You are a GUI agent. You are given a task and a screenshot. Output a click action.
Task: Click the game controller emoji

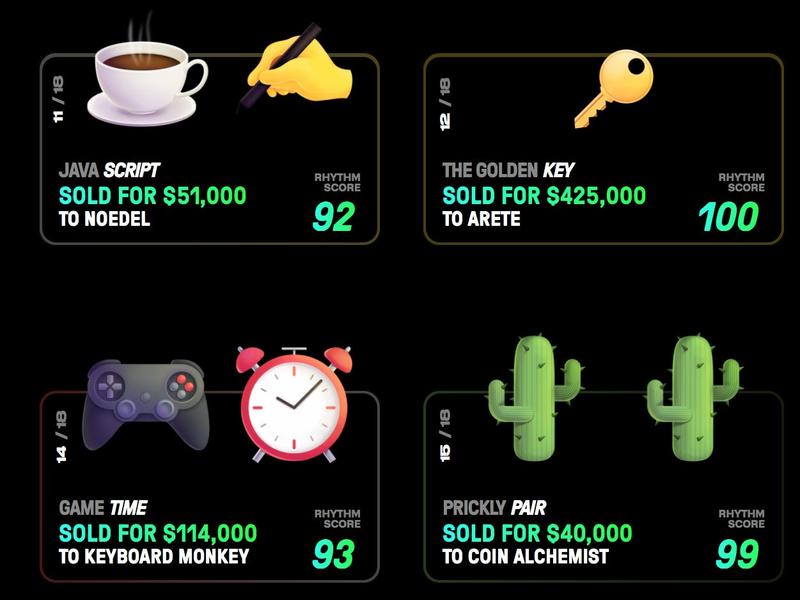click(146, 405)
